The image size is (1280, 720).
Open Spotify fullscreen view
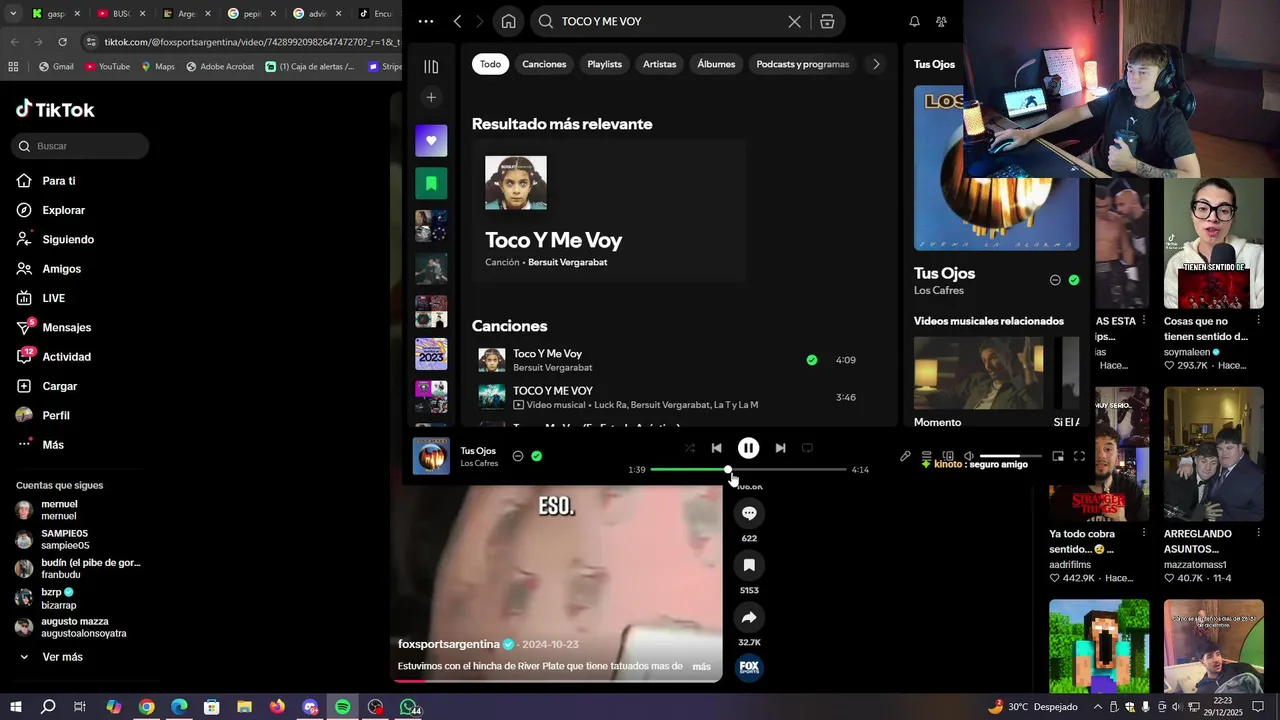coord(1079,456)
